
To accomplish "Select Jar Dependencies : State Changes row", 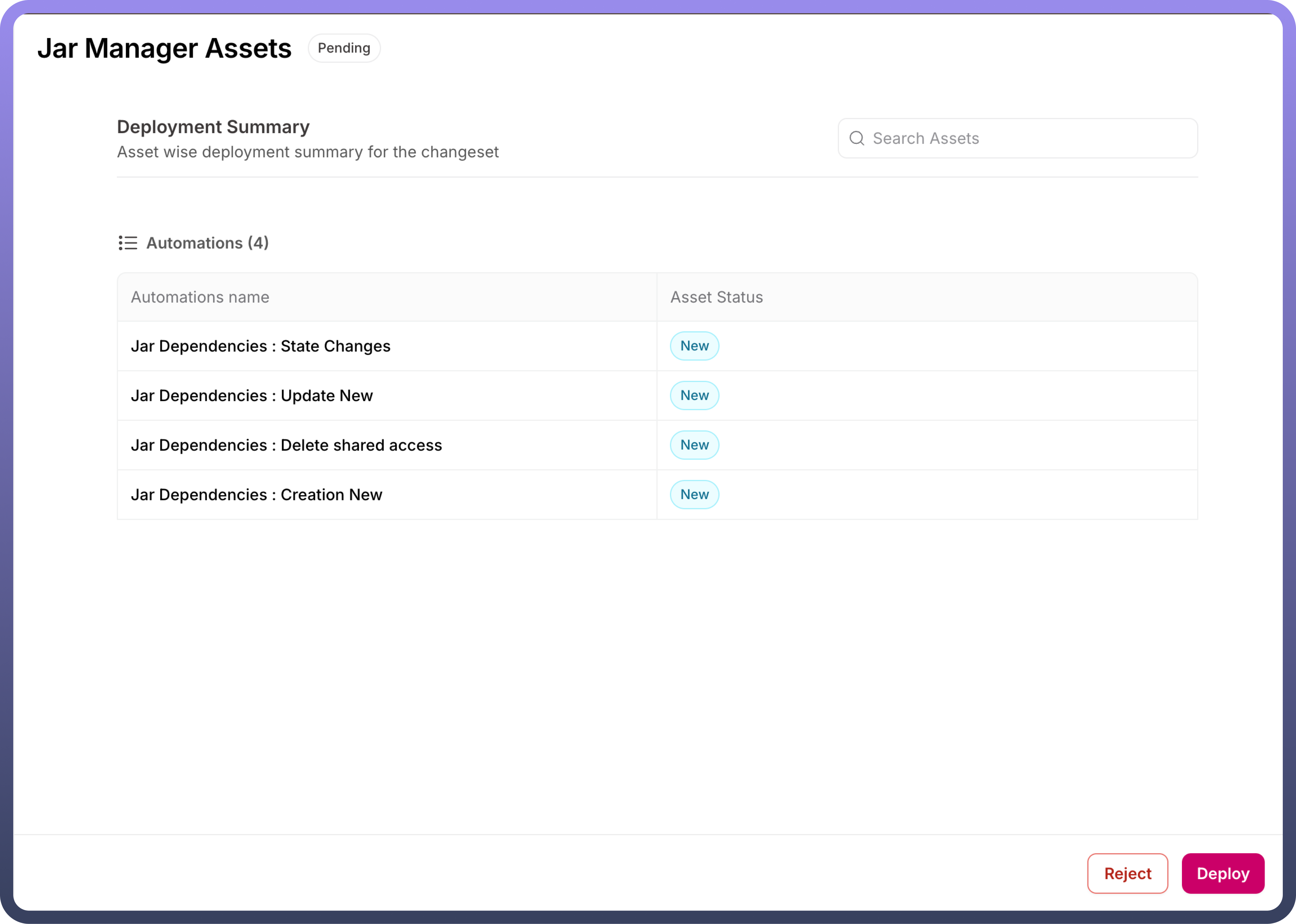I will point(261,346).
